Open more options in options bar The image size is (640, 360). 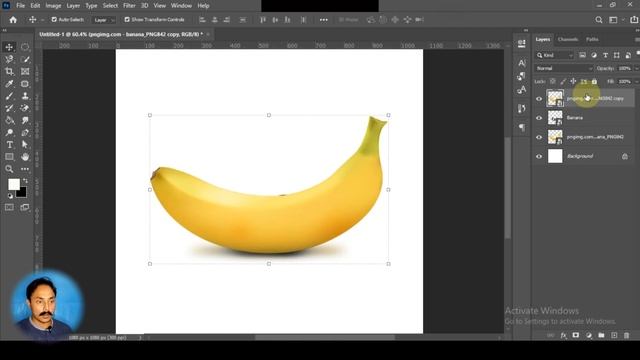tap(324, 20)
